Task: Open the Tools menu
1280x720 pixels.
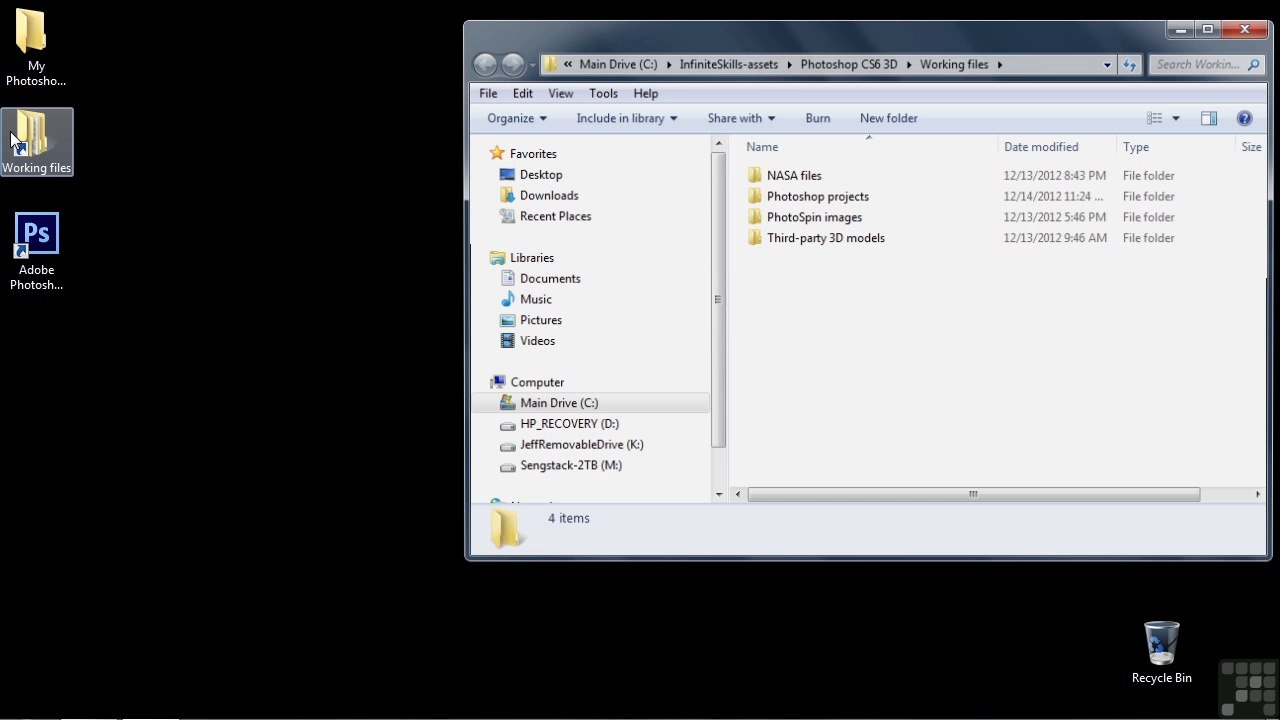Action: pyautogui.click(x=603, y=93)
